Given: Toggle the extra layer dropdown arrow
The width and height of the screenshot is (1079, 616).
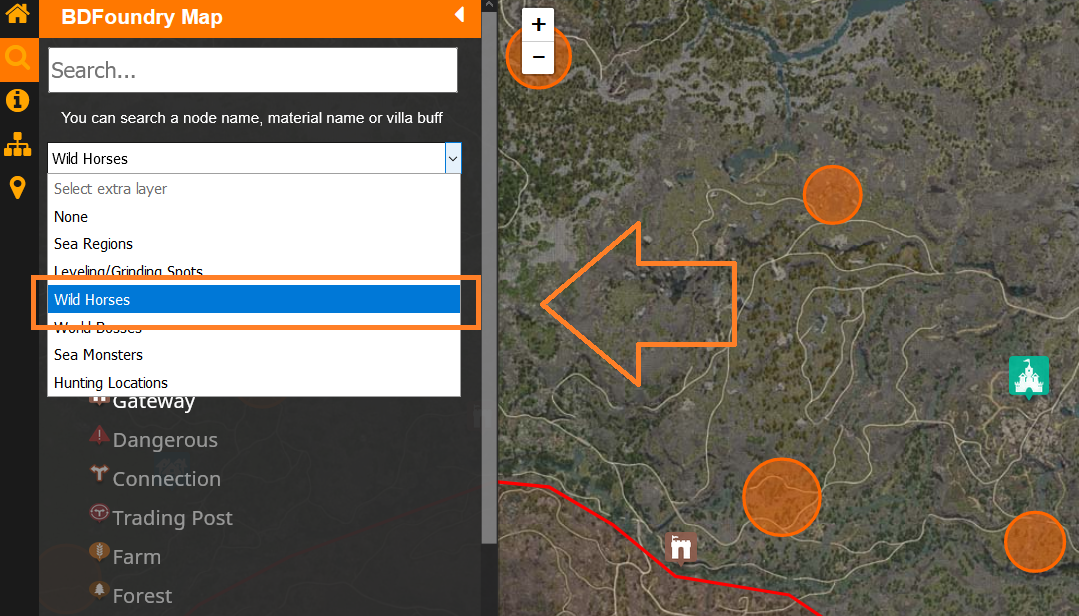Looking at the screenshot, I should coord(453,158).
